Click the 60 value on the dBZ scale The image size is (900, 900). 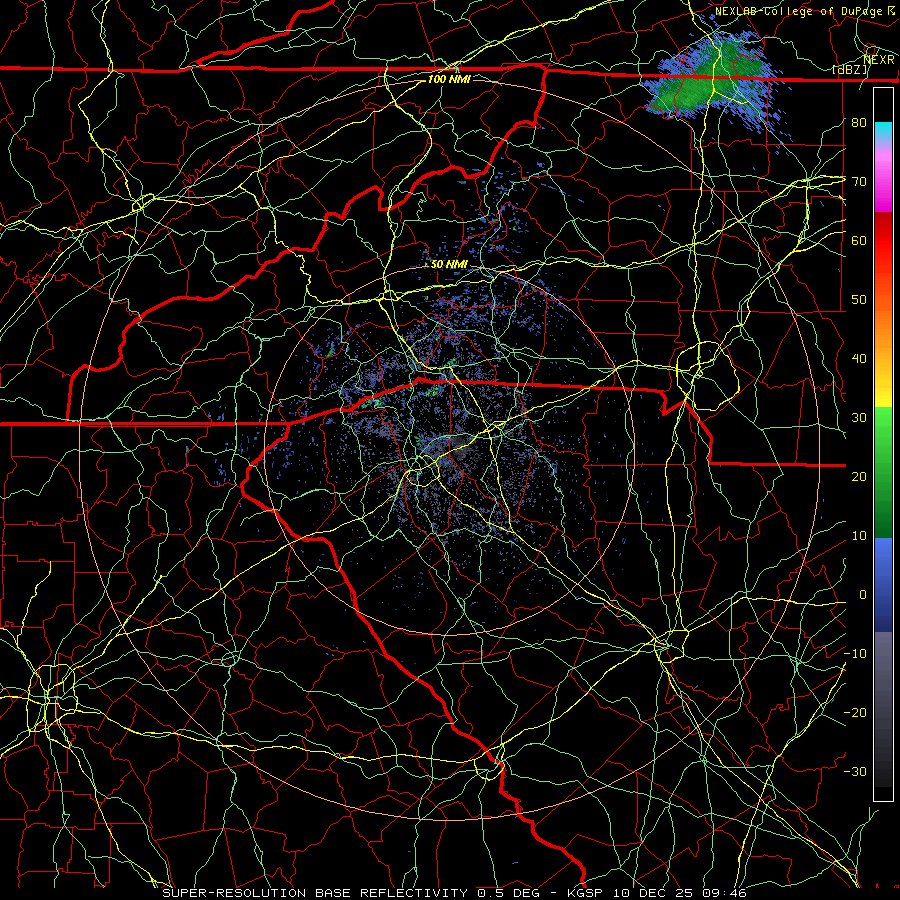(x=859, y=240)
